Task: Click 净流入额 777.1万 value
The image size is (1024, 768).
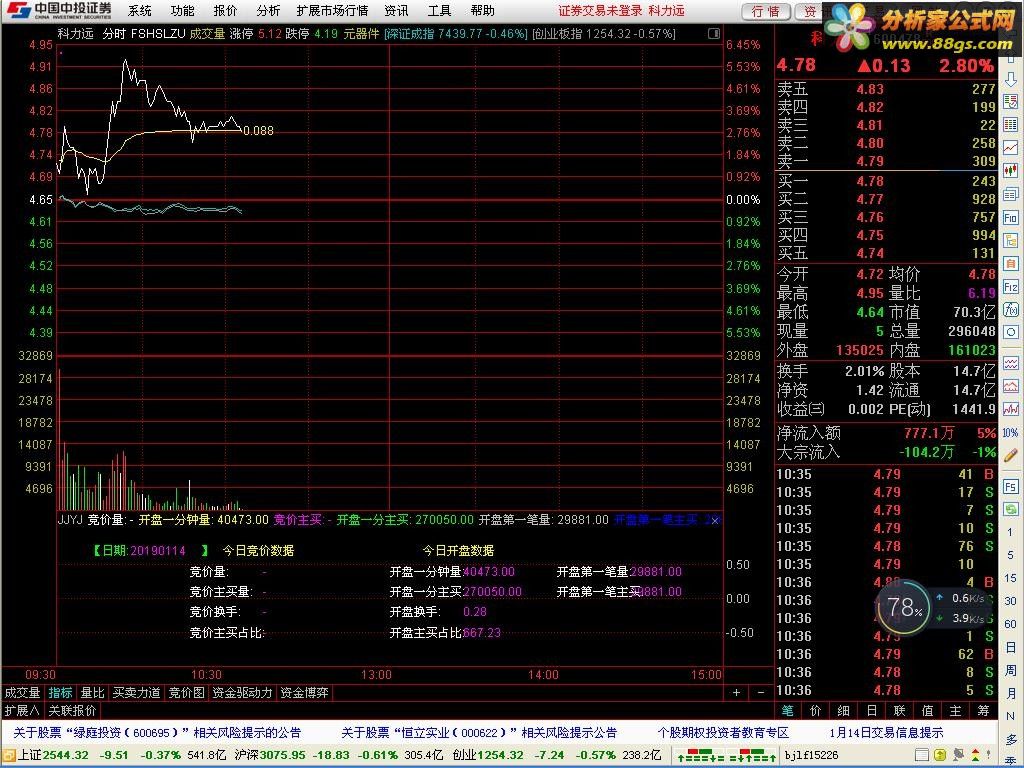Action: pos(929,433)
